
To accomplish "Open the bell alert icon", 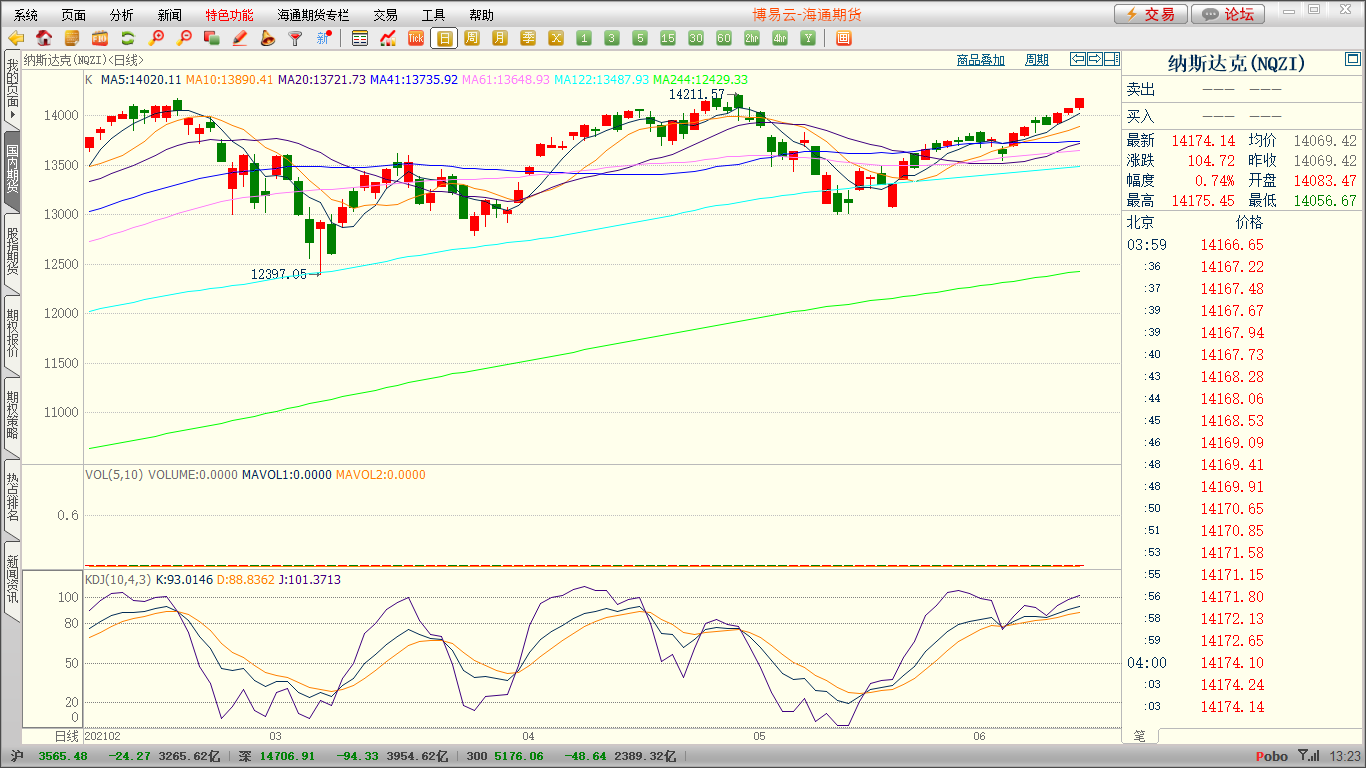I will pyautogui.click(x=267, y=39).
